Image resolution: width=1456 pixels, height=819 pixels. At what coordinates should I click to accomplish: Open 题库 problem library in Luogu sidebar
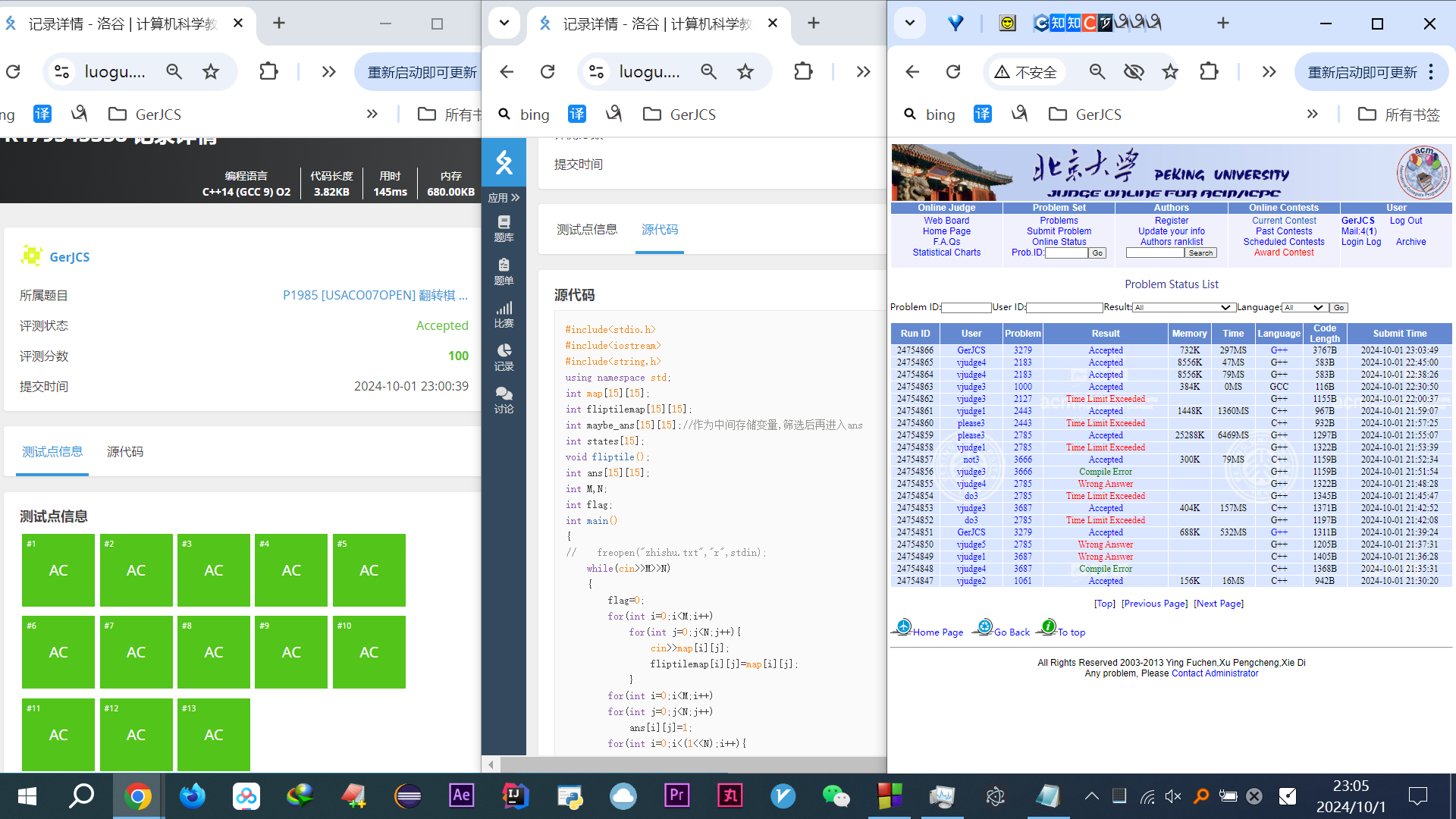point(504,227)
